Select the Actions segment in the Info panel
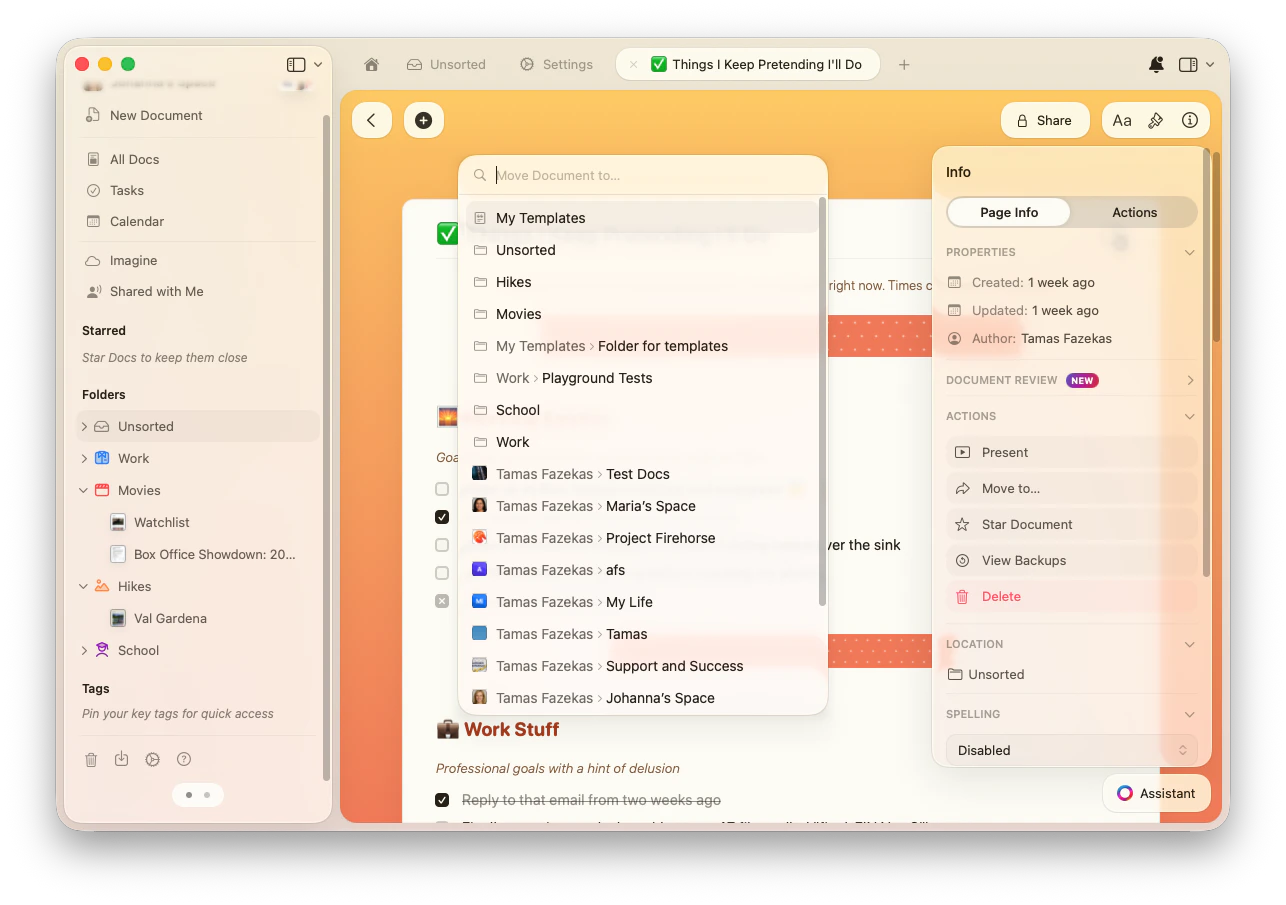This screenshot has height=905, width=1286. tap(1134, 212)
